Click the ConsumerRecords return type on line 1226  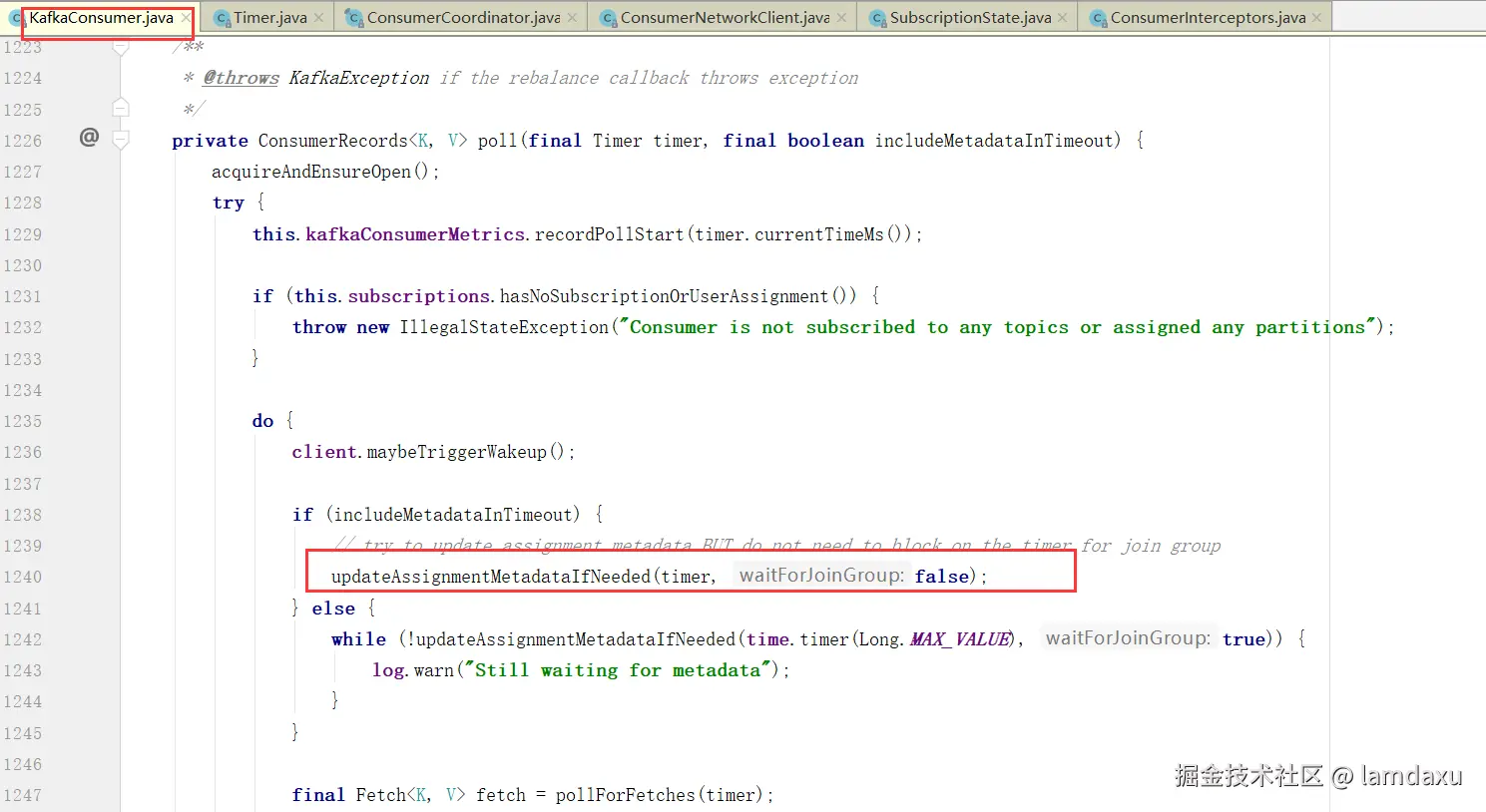[333, 141]
